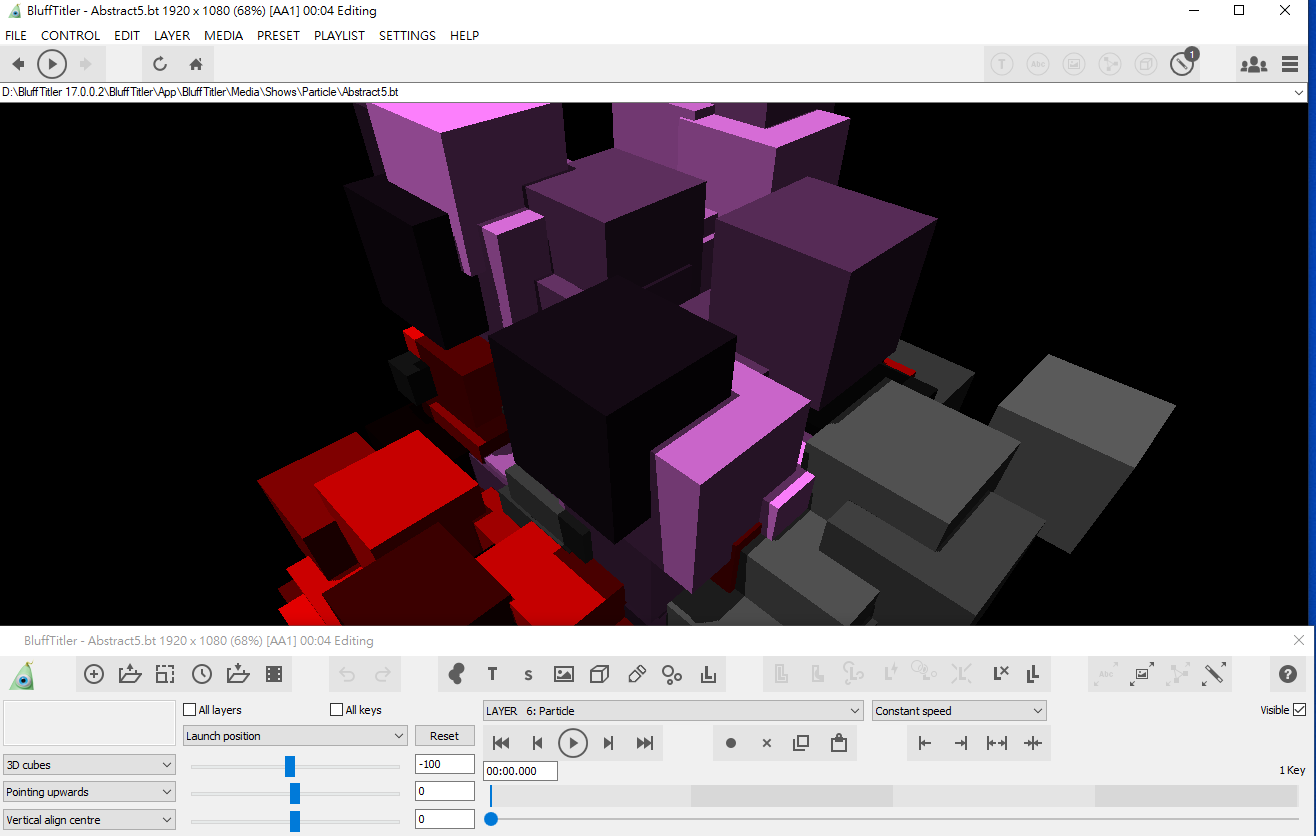
Task: Click the 00:00.000 time input field
Action: point(520,771)
